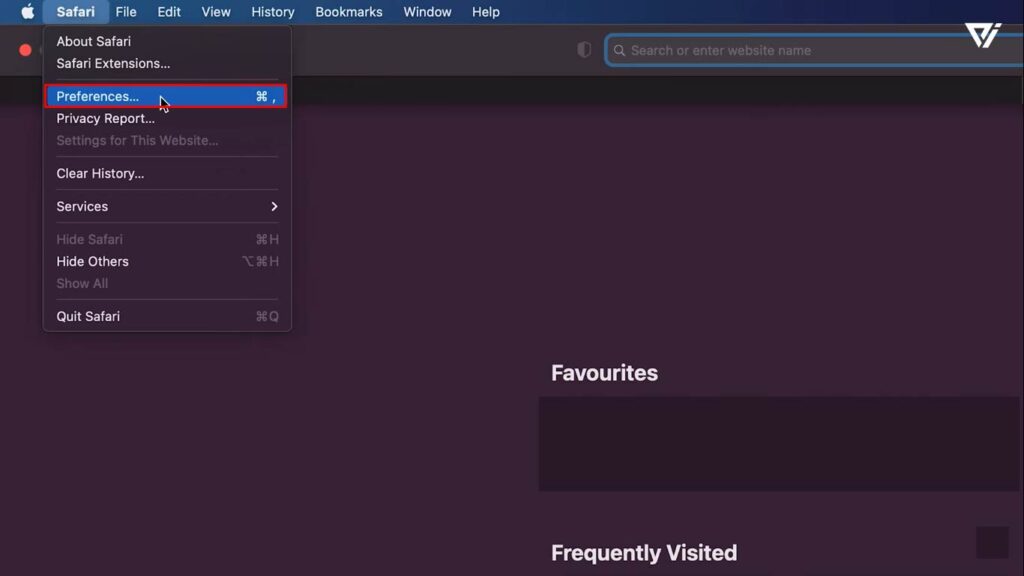Open the View menu
The width and height of the screenshot is (1024, 576).
tap(216, 12)
